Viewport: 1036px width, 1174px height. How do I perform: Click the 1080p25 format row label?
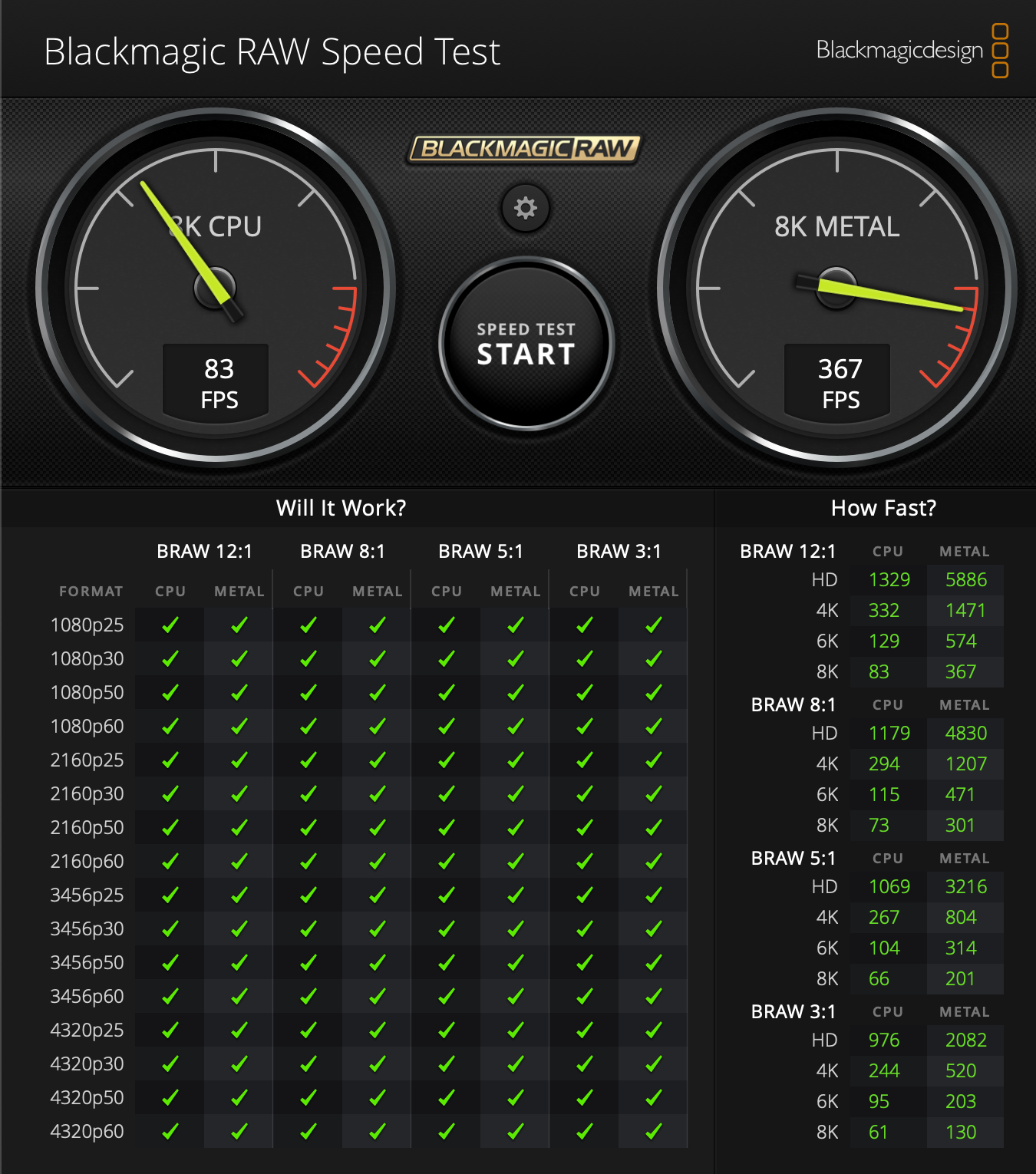tap(87, 625)
